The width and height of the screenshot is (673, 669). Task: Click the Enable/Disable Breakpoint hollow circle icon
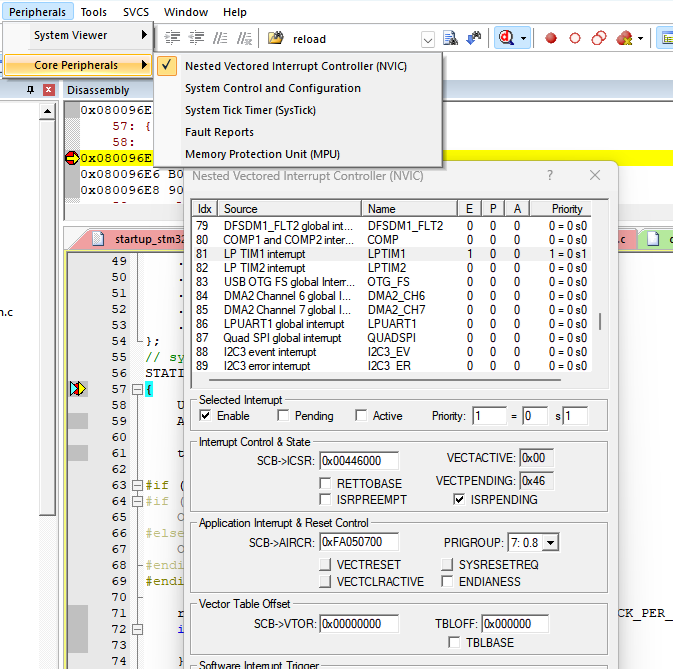[575, 39]
